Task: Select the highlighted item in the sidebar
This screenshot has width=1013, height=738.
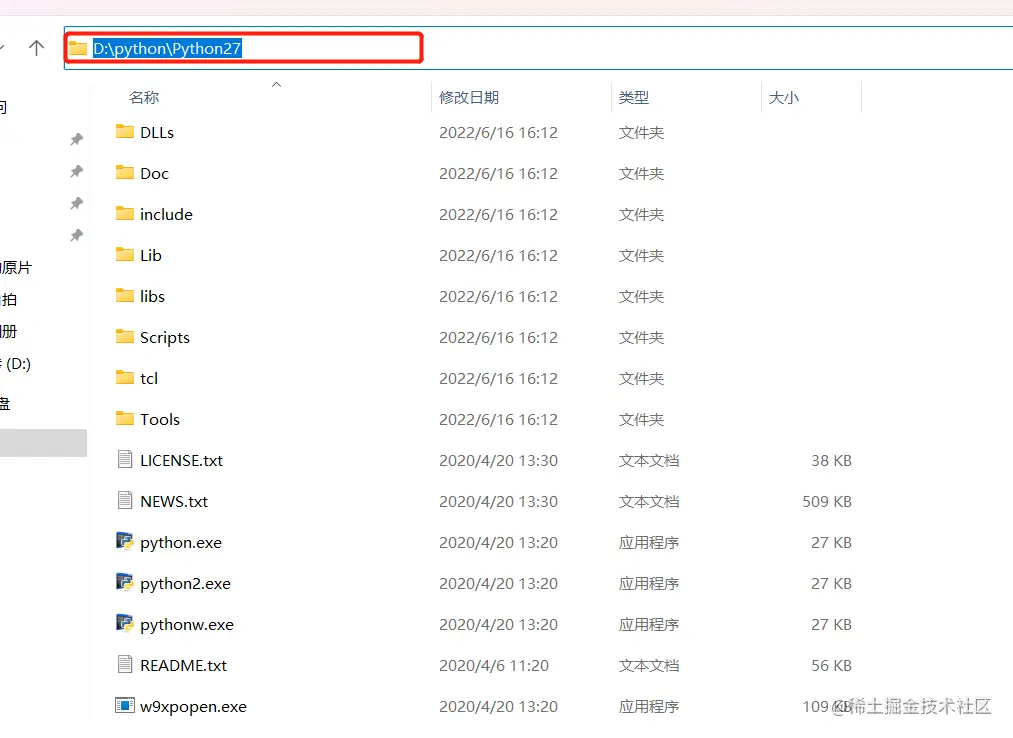Action: (x=43, y=443)
